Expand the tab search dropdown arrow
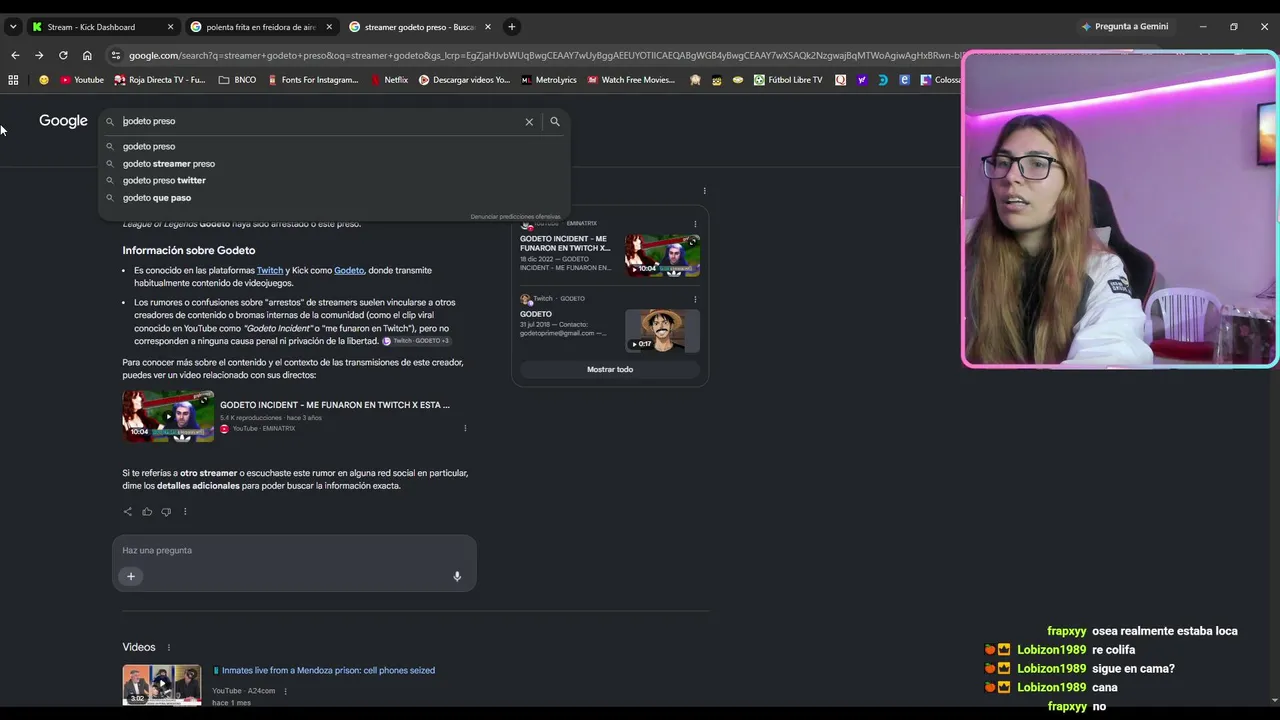The width and height of the screenshot is (1280, 720). click(x=13, y=27)
